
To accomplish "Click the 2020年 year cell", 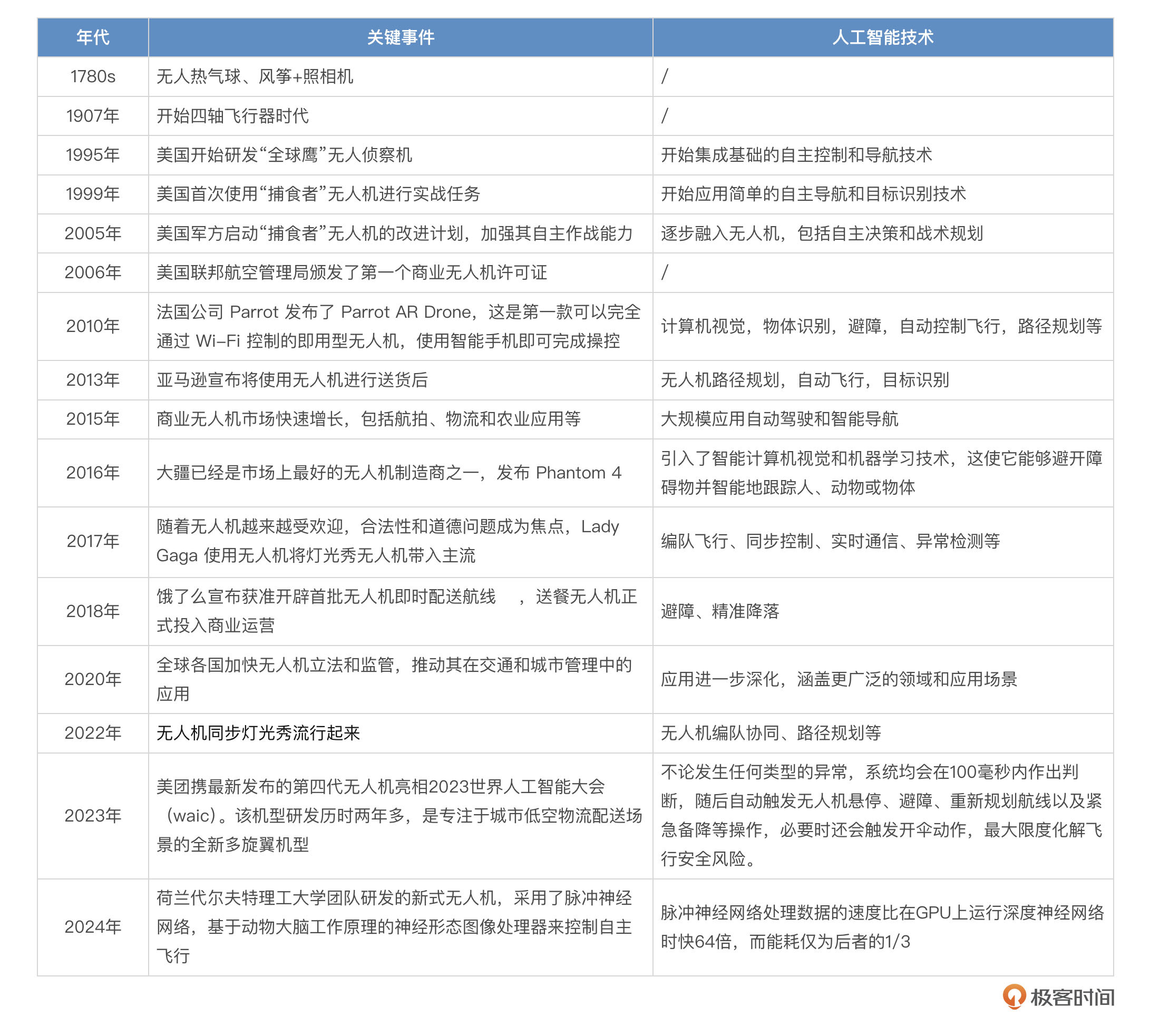I will [93, 679].
